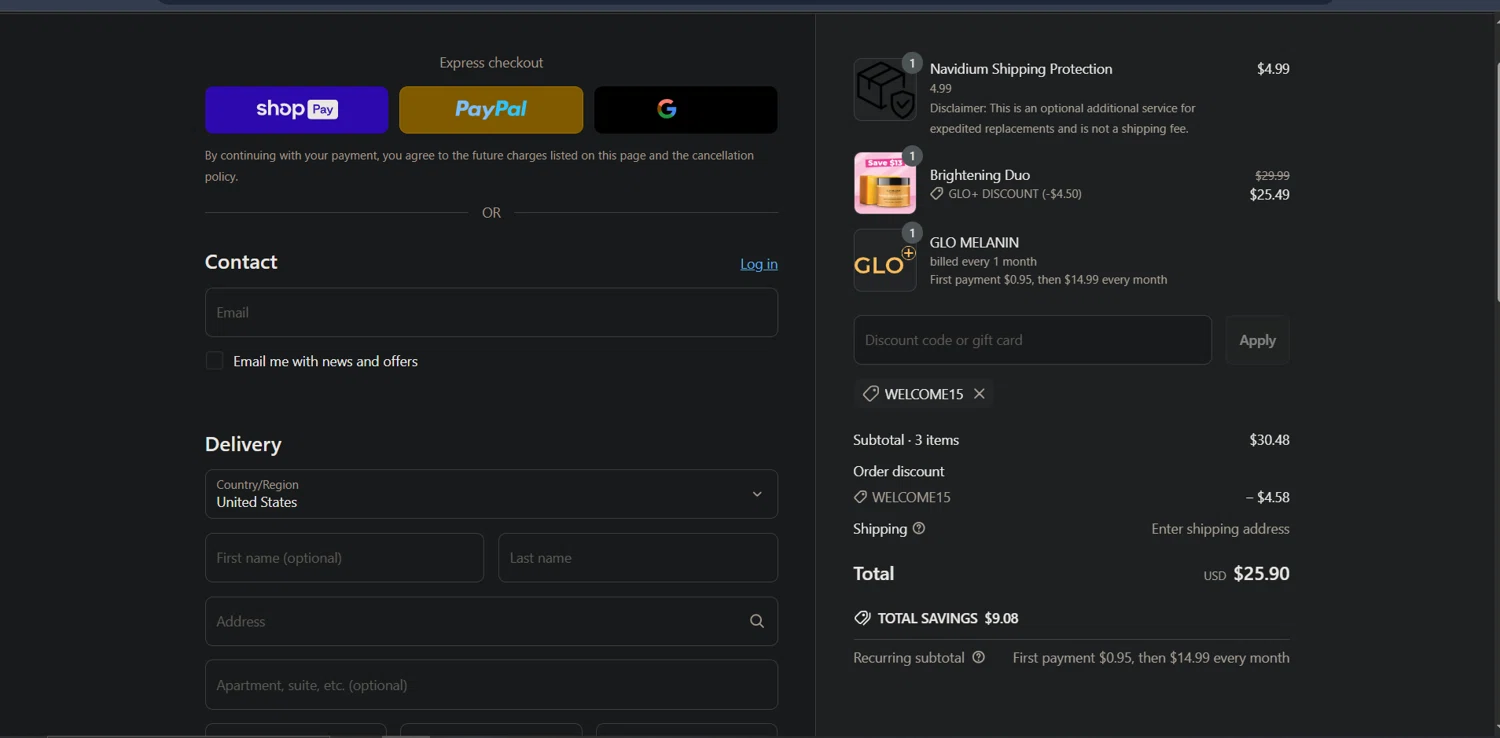Image resolution: width=1500 pixels, height=738 pixels.
Task: Click the Navidium Shipping Protection thumbnail
Action: [884, 89]
